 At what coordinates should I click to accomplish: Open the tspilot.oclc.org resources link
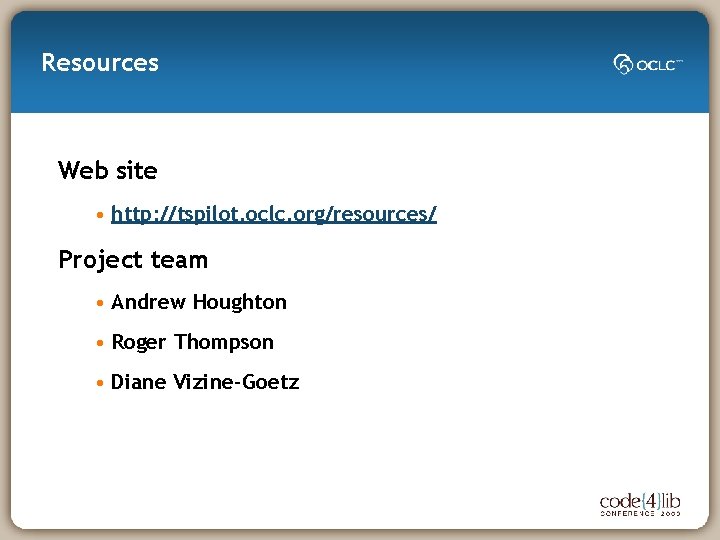274,215
